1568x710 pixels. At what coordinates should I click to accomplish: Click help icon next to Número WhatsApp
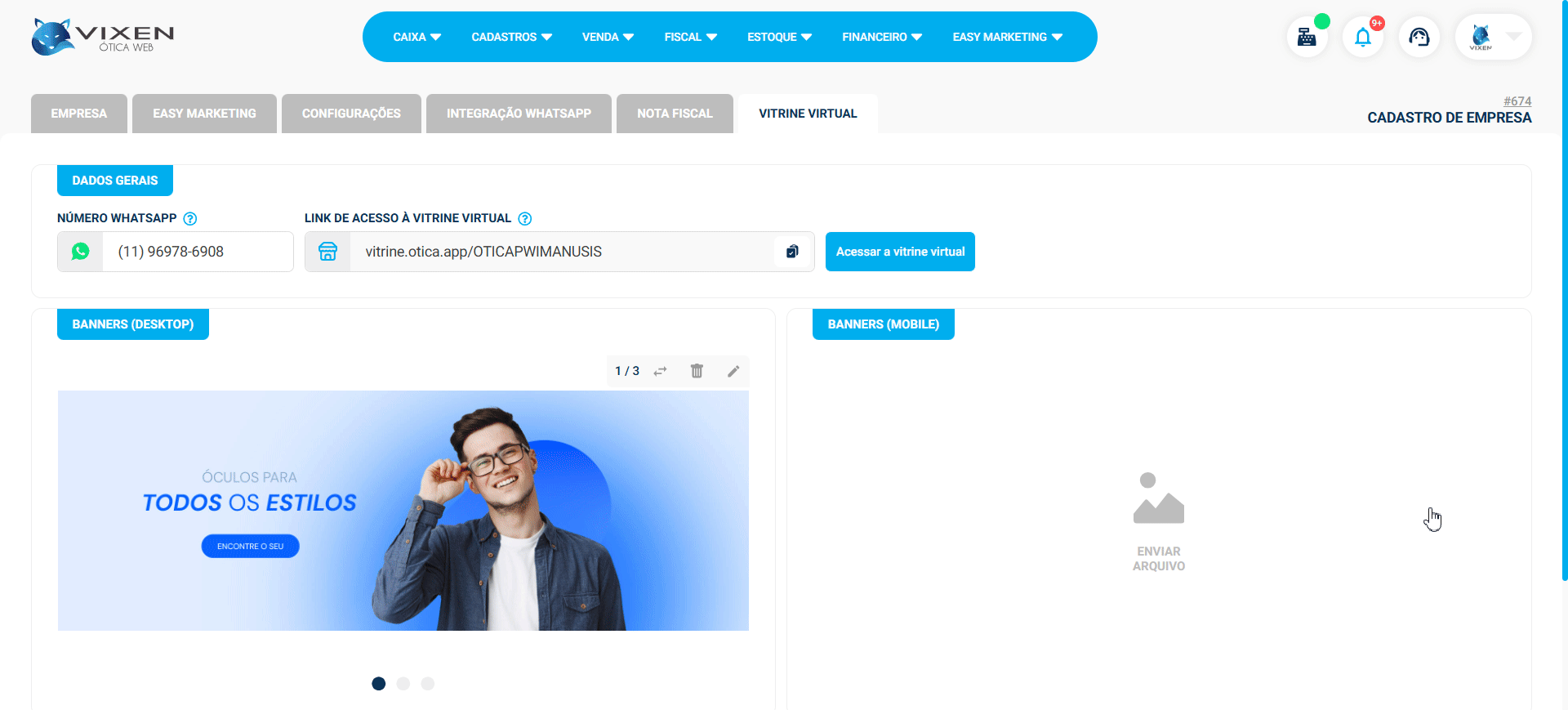[190, 219]
